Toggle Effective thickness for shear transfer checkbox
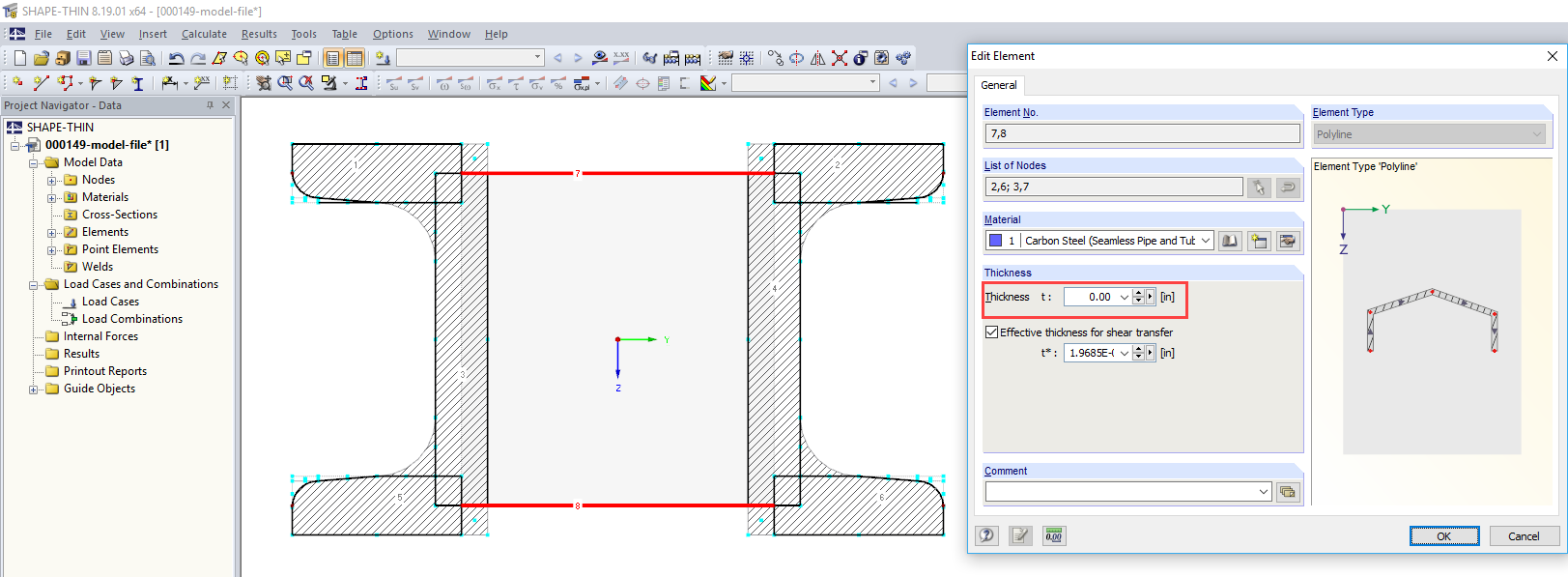 [x=991, y=332]
